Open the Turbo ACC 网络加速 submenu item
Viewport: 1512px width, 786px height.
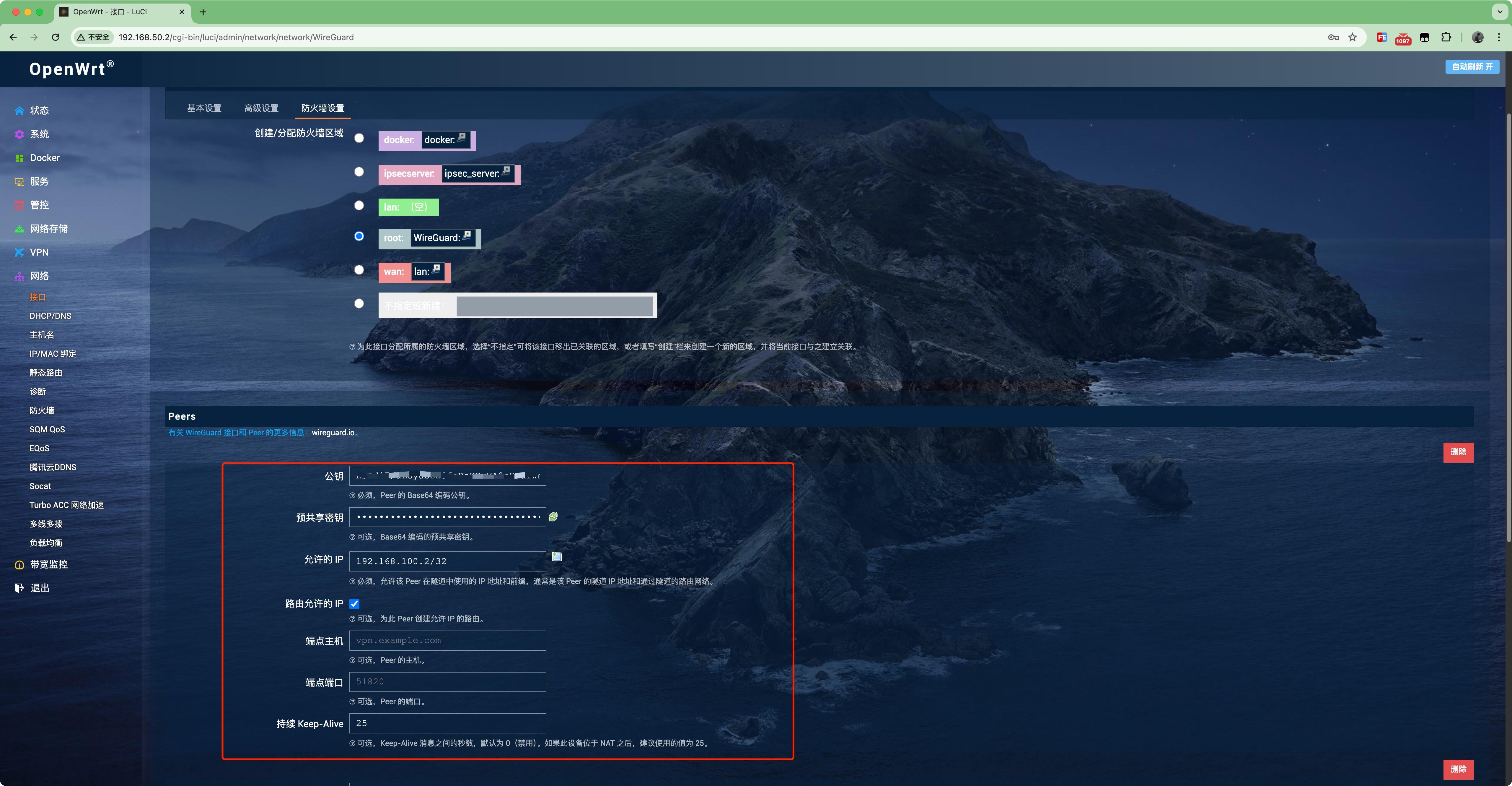point(66,505)
